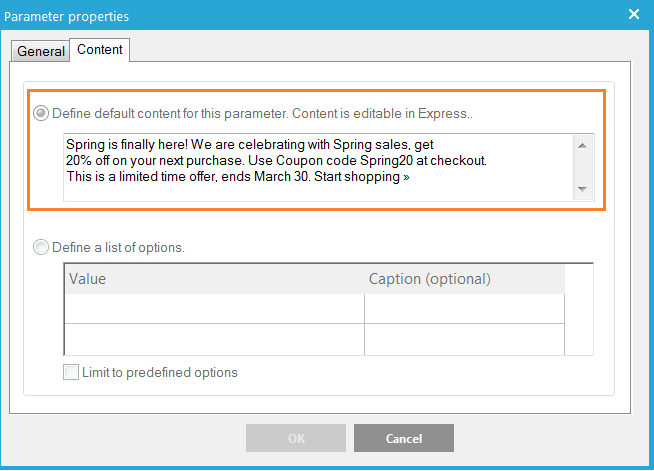Viewport: 654px width, 471px height.
Task: Click the text box scroll up arrow
Action: click(x=583, y=145)
